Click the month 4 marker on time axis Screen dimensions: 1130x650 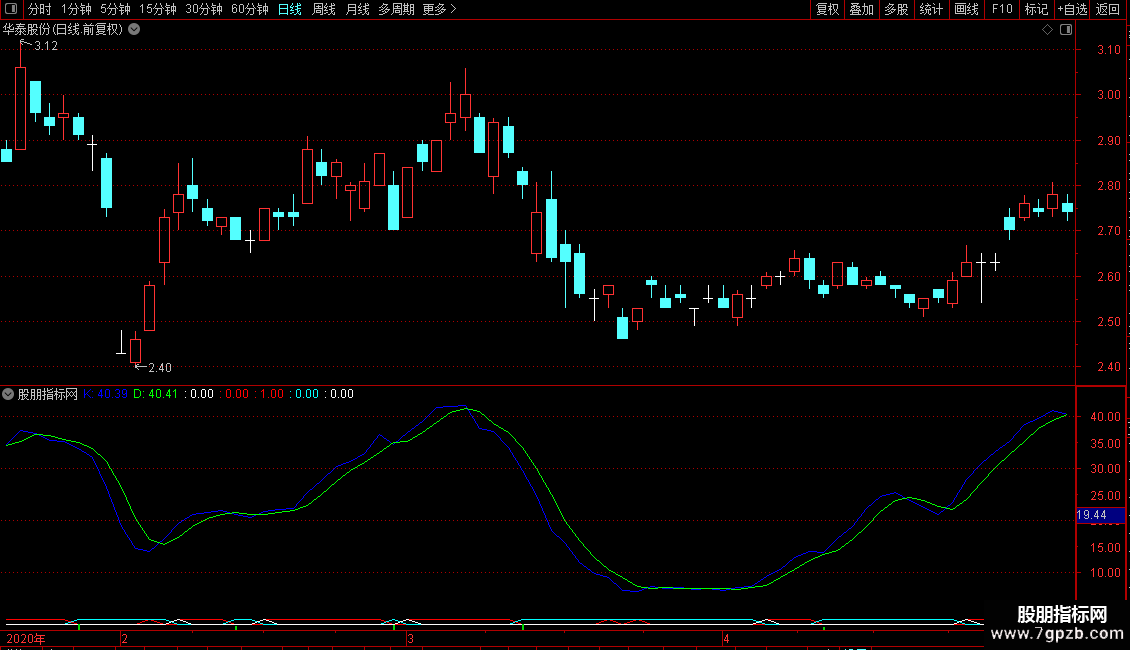[726, 639]
